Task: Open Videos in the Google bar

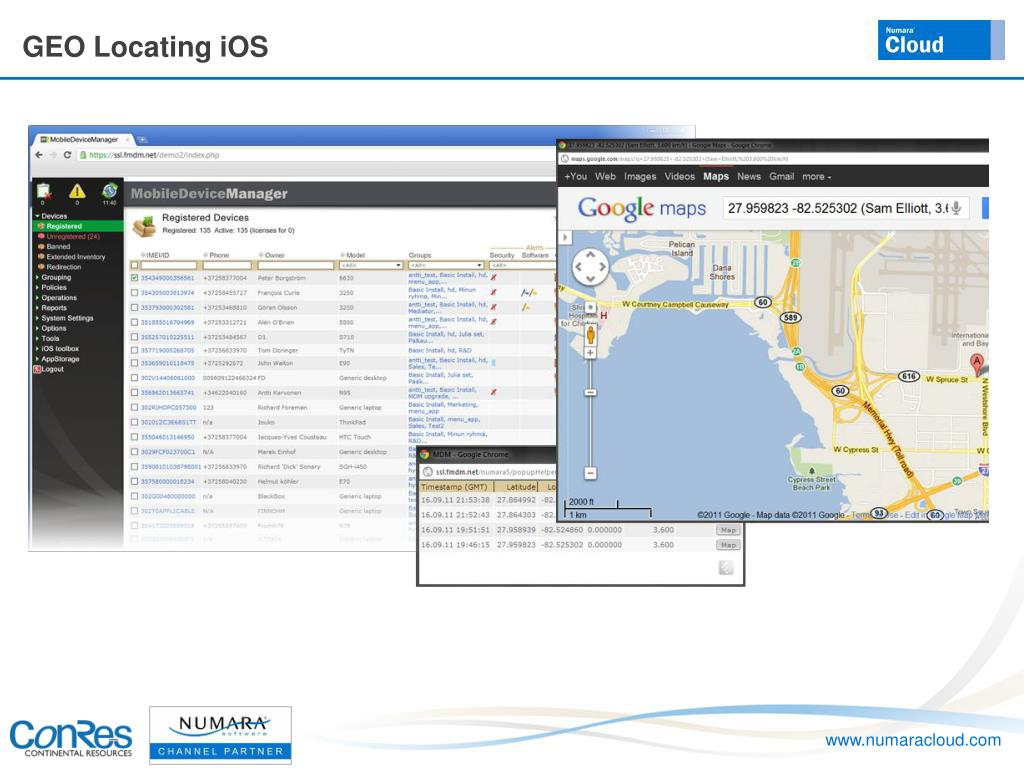Action: pyautogui.click(x=680, y=176)
